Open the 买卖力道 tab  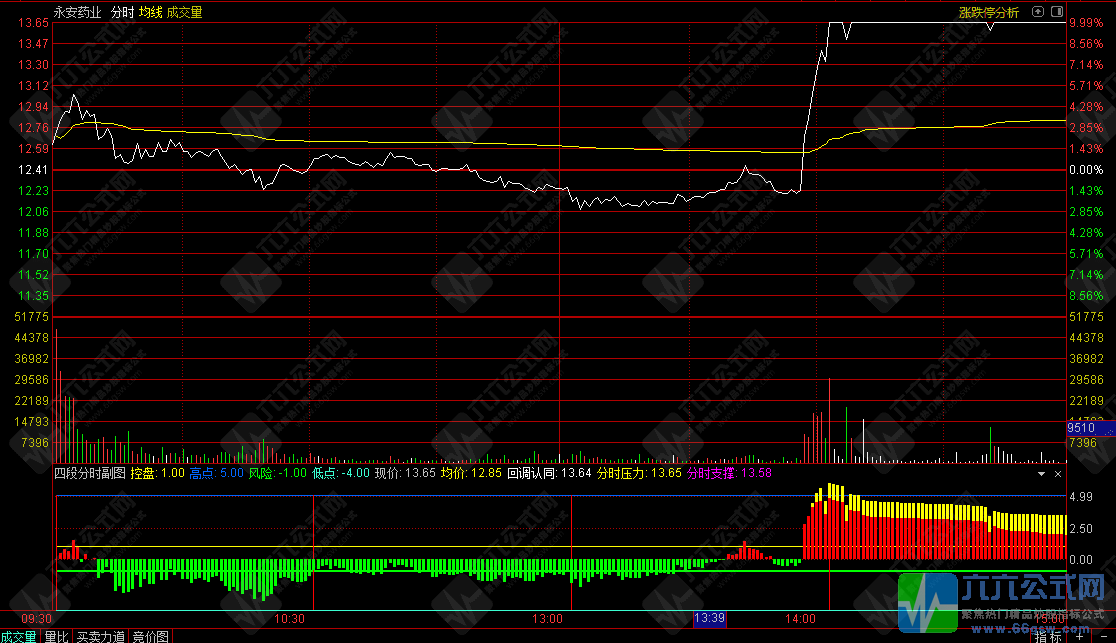(x=101, y=636)
